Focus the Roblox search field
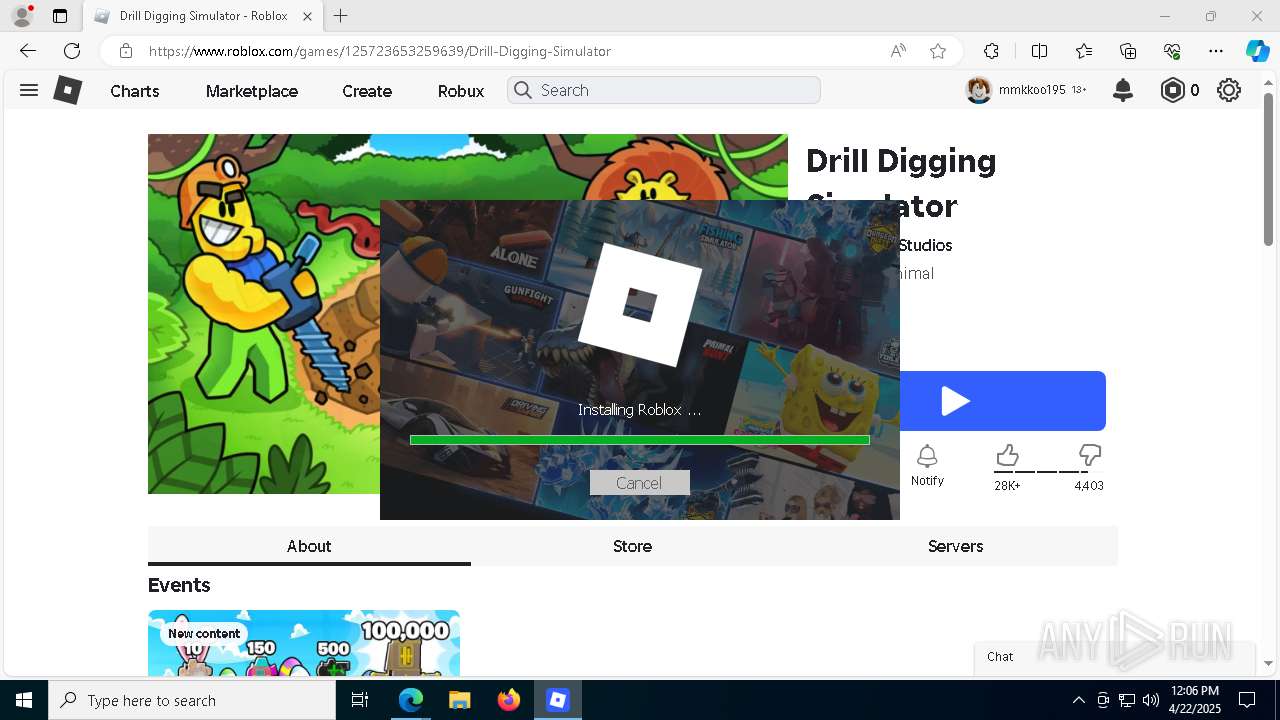Viewport: 1280px width, 720px height. pos(664,90)
